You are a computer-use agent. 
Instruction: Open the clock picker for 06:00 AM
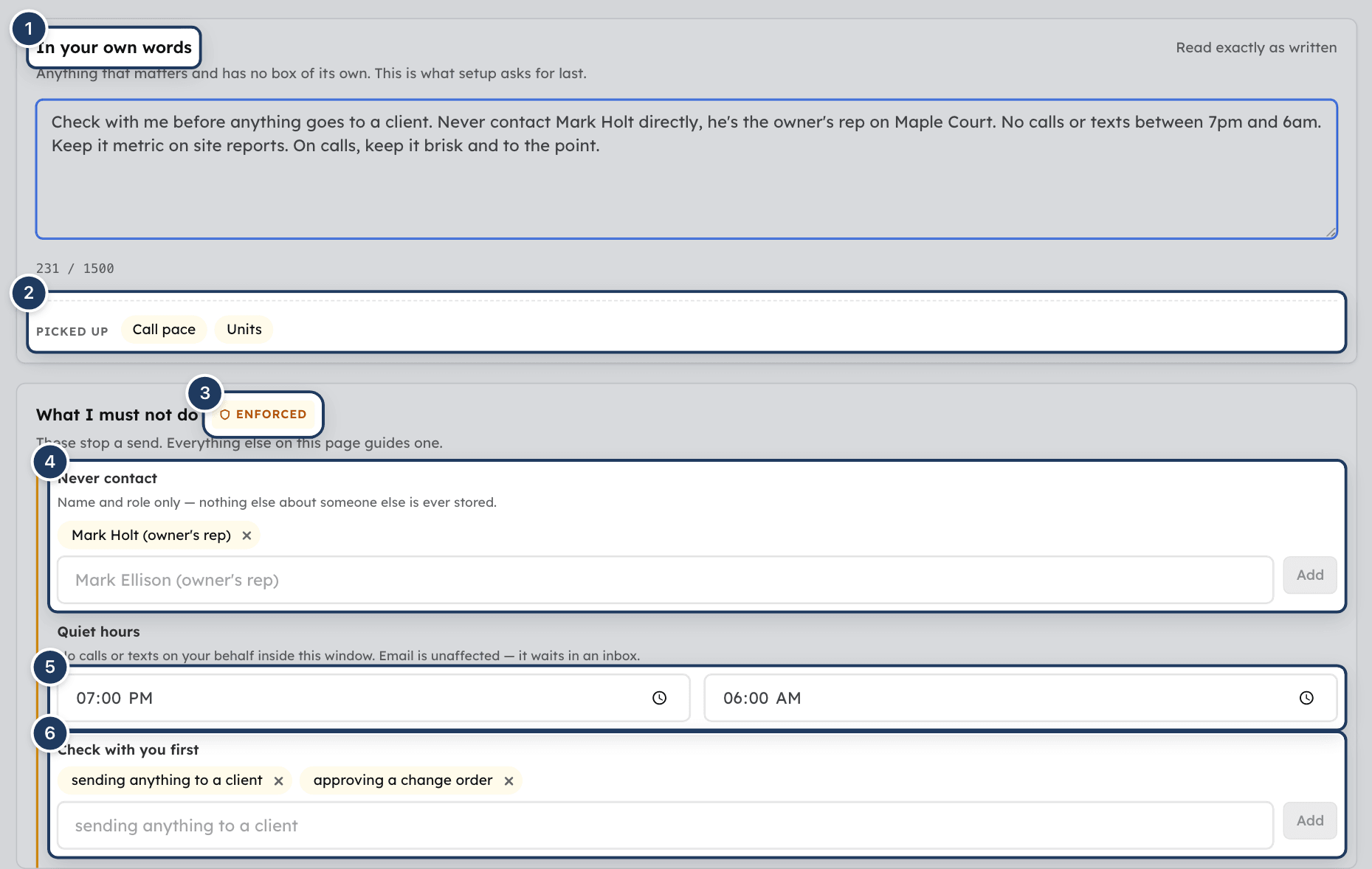[1306, 698]
